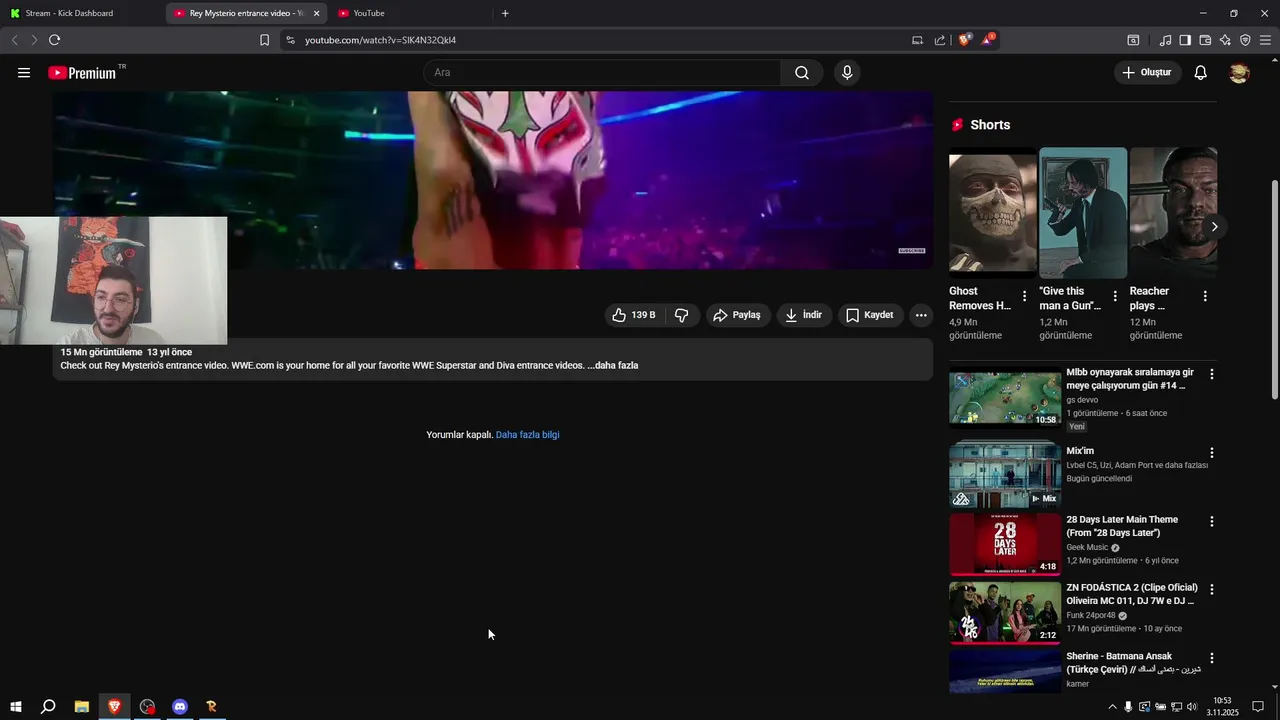Open Brave VPN shield icon
1280x720 pixels.
(x=1245, y=40)
